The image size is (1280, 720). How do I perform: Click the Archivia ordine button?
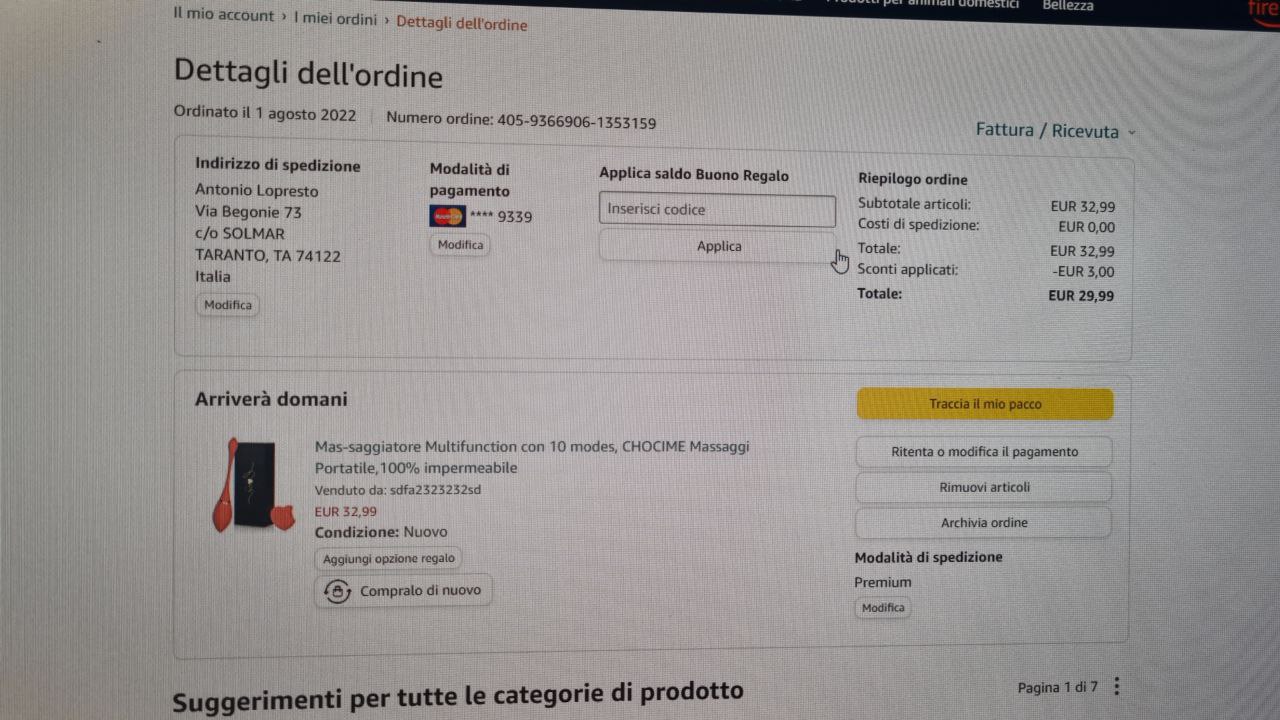point(984,523)
